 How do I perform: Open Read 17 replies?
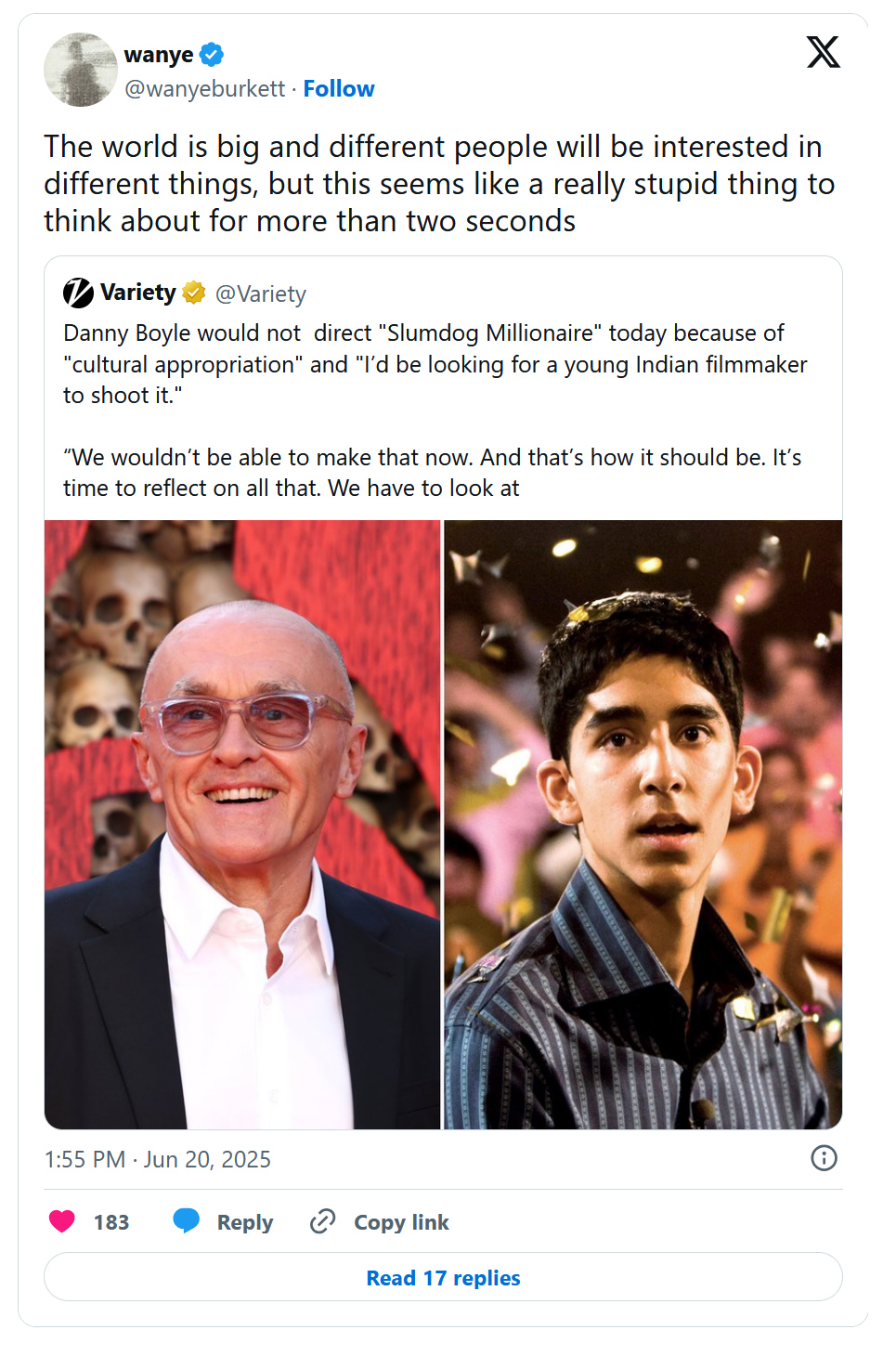click(x=443, y=1278)
